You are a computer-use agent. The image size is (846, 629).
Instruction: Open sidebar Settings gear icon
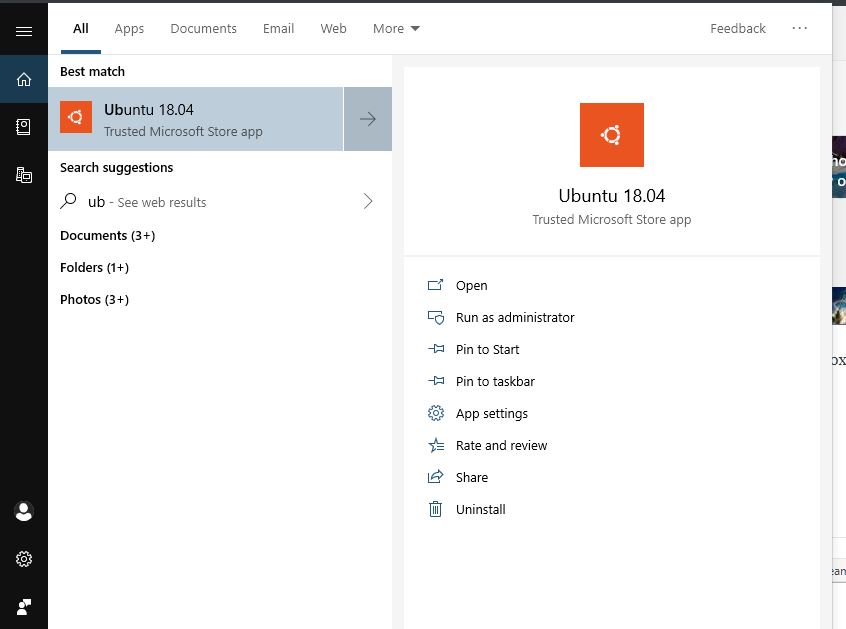tap(24, 559)
